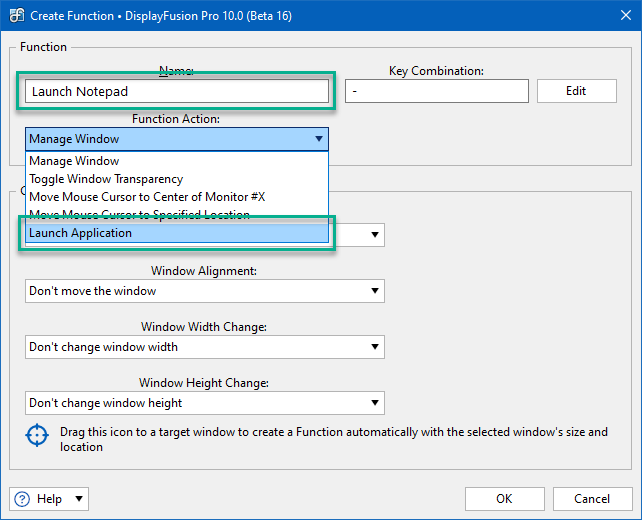
Task: Open the Window Alignment dropdown
Action: click(205, 291)
